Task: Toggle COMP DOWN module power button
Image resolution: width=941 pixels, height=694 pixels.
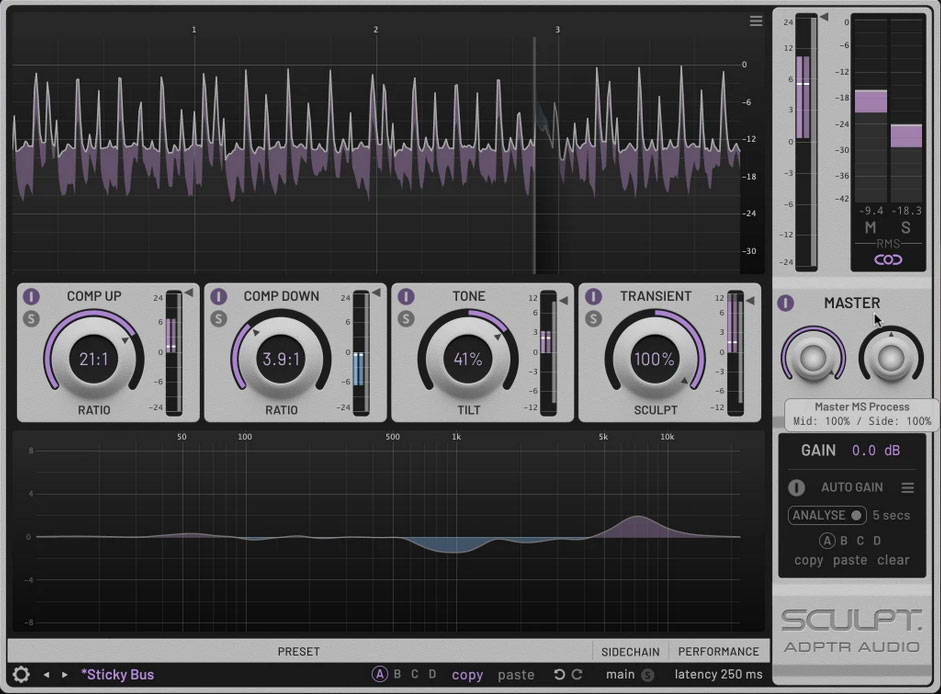Action: click(x=218, y=296)
